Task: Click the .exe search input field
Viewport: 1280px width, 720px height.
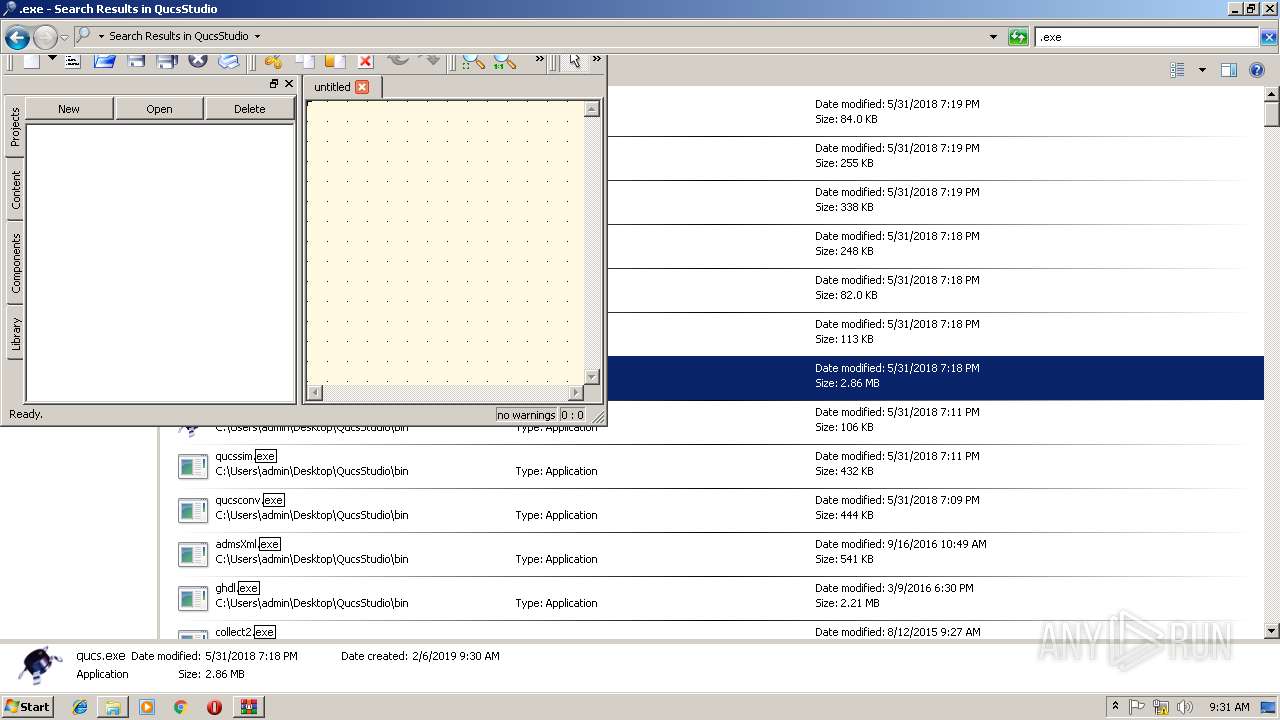Action: point(1146,37)
